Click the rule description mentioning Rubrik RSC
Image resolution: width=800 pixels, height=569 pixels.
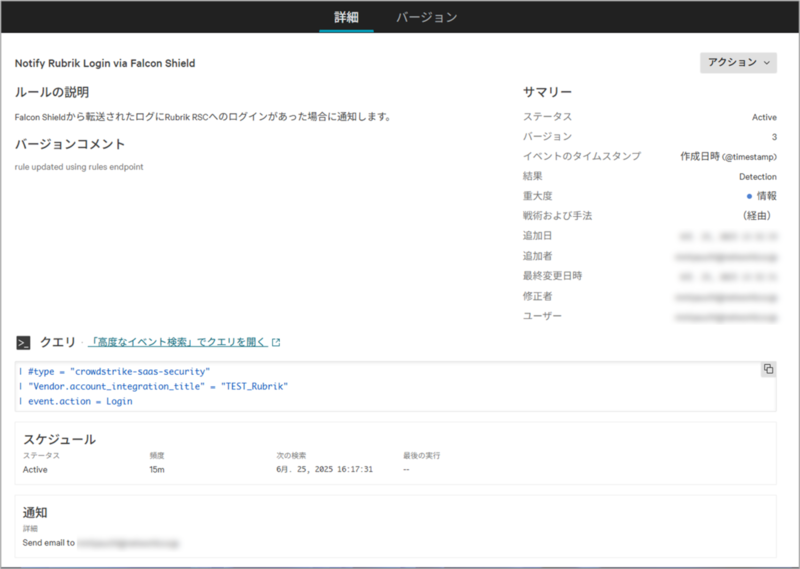(x=203, y=117)
